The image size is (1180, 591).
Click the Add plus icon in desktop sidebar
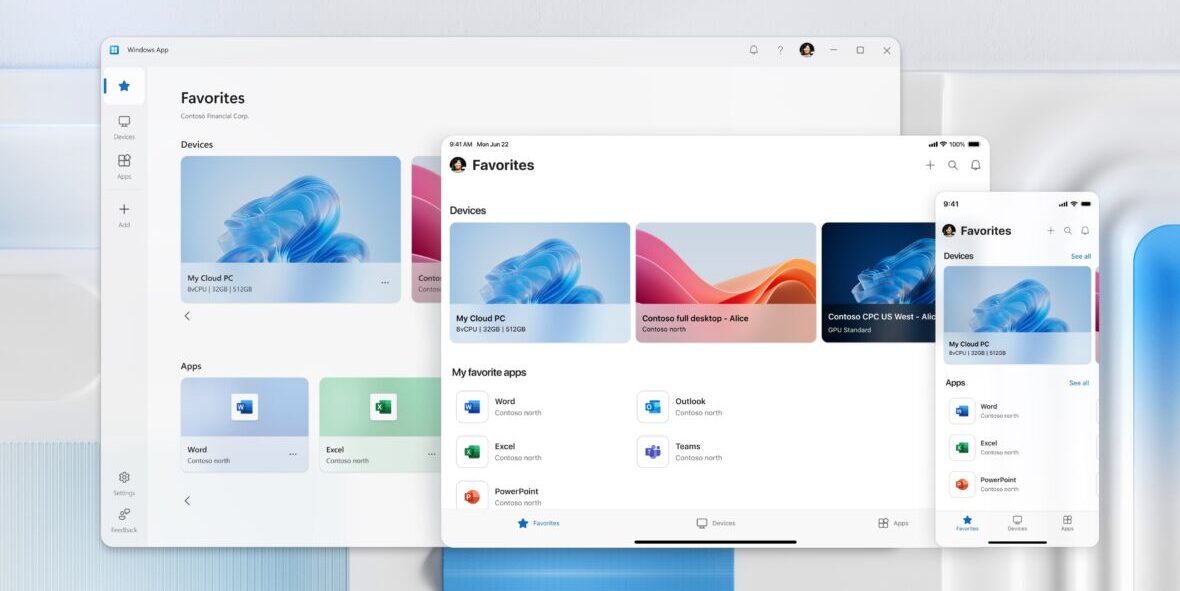[124, 209]
